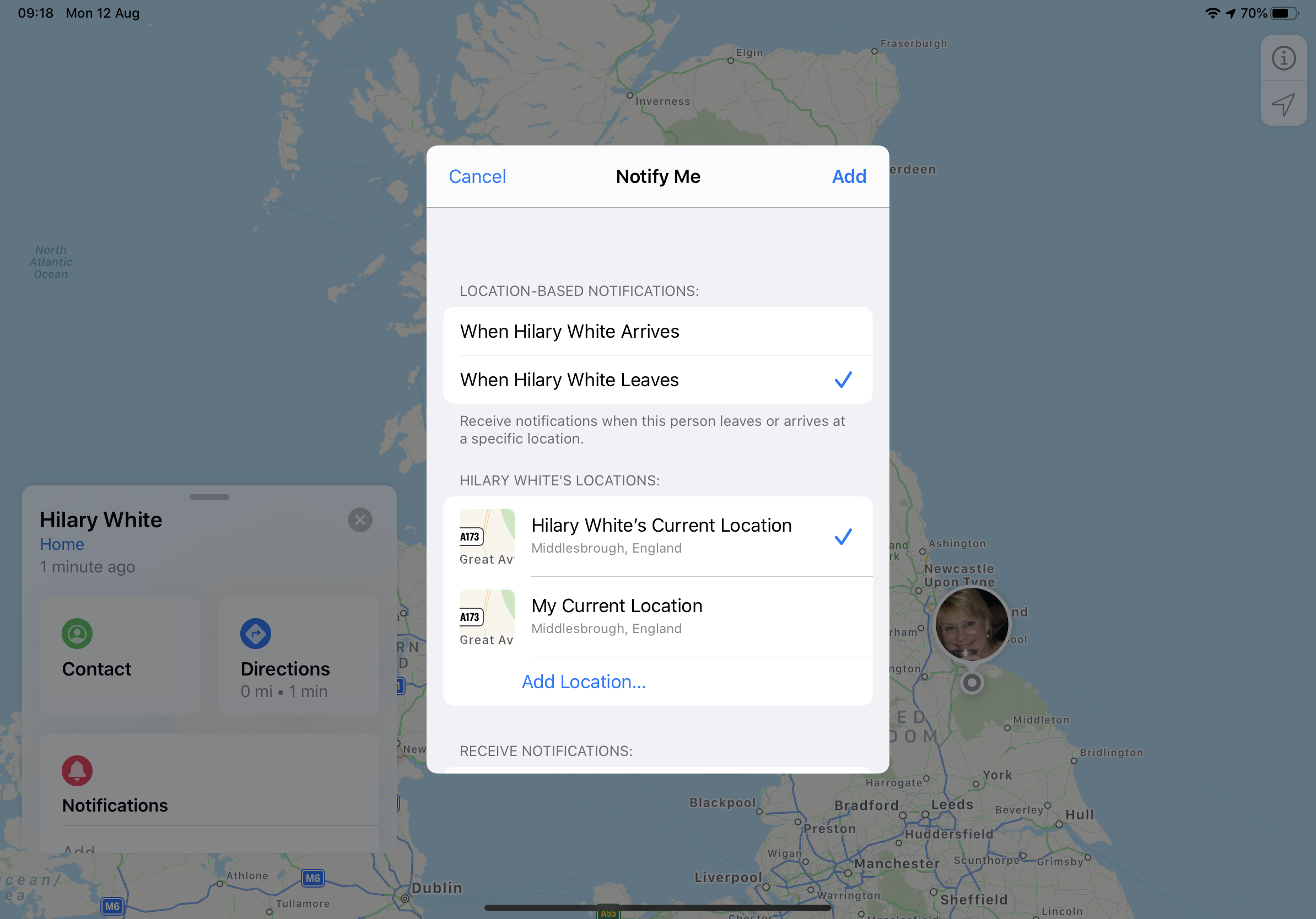This screenshot has width=1316, height=919.
Task: Tap the red Notifications bell icon
Action: click(x=77, y=770)
